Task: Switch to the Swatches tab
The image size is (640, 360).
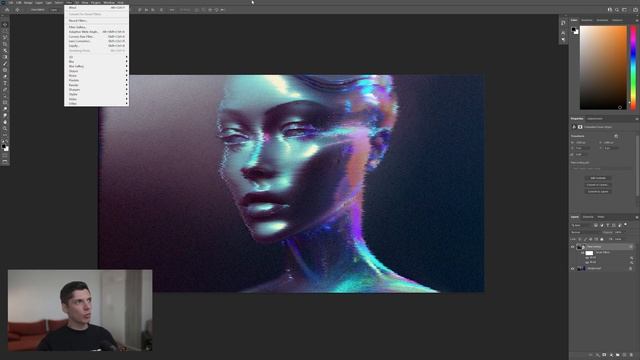Action: click(x=587, y=20)
